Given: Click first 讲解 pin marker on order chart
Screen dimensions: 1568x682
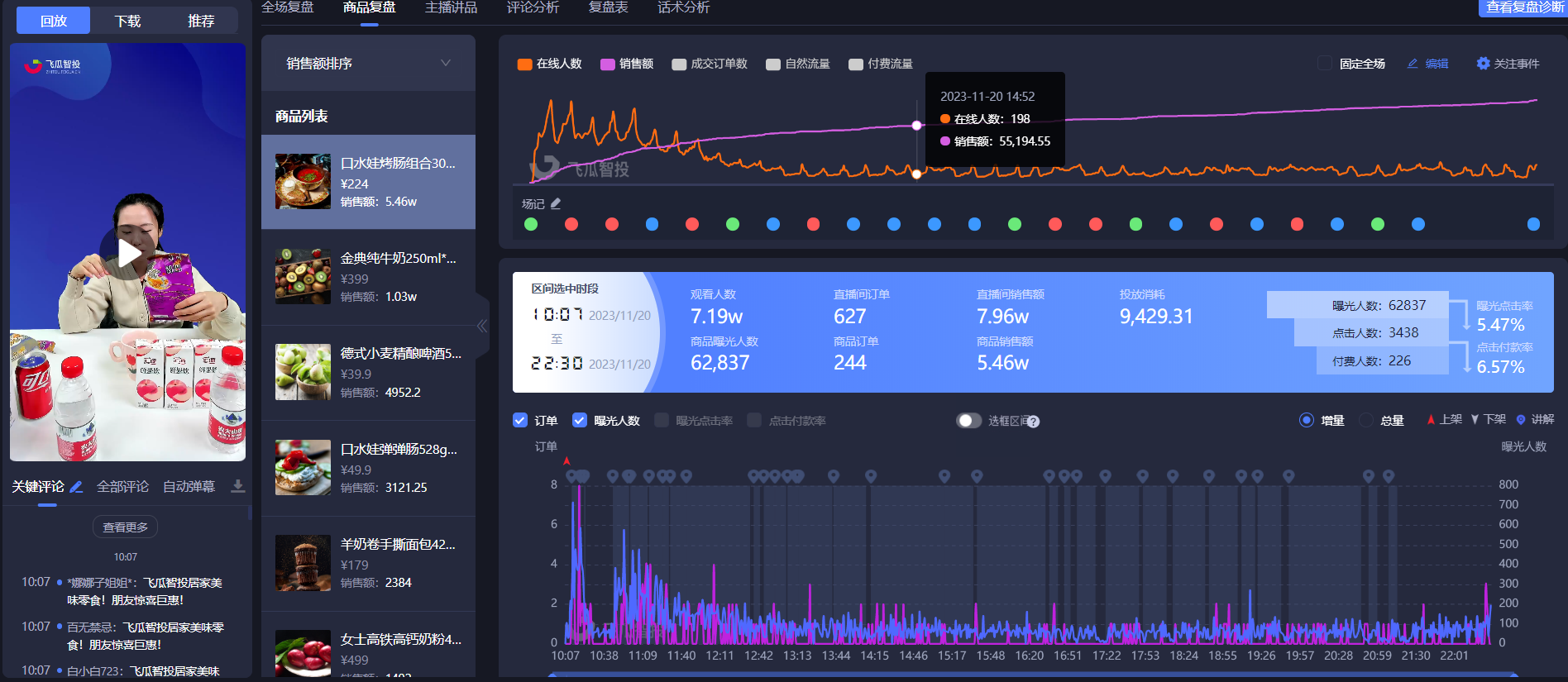Looking at the screenshot, I should [x=571, y=477].
